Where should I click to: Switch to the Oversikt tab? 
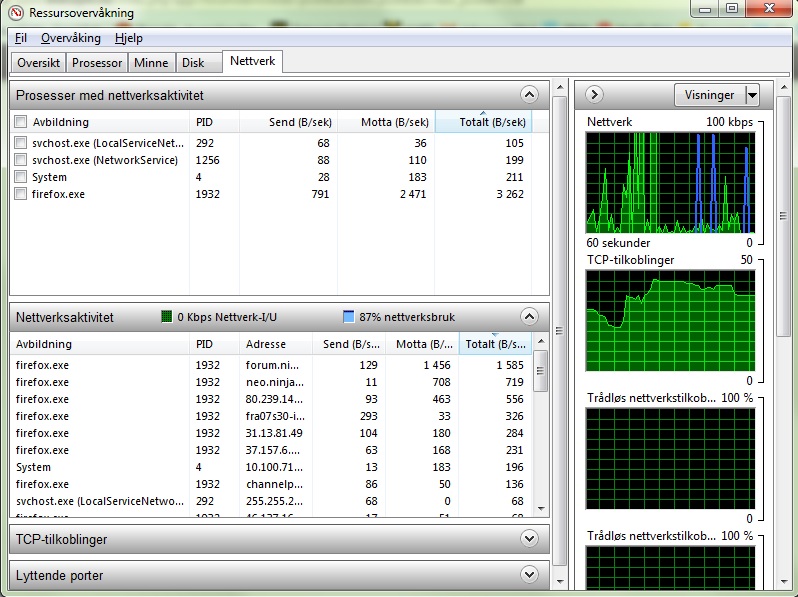pos(38,63)
